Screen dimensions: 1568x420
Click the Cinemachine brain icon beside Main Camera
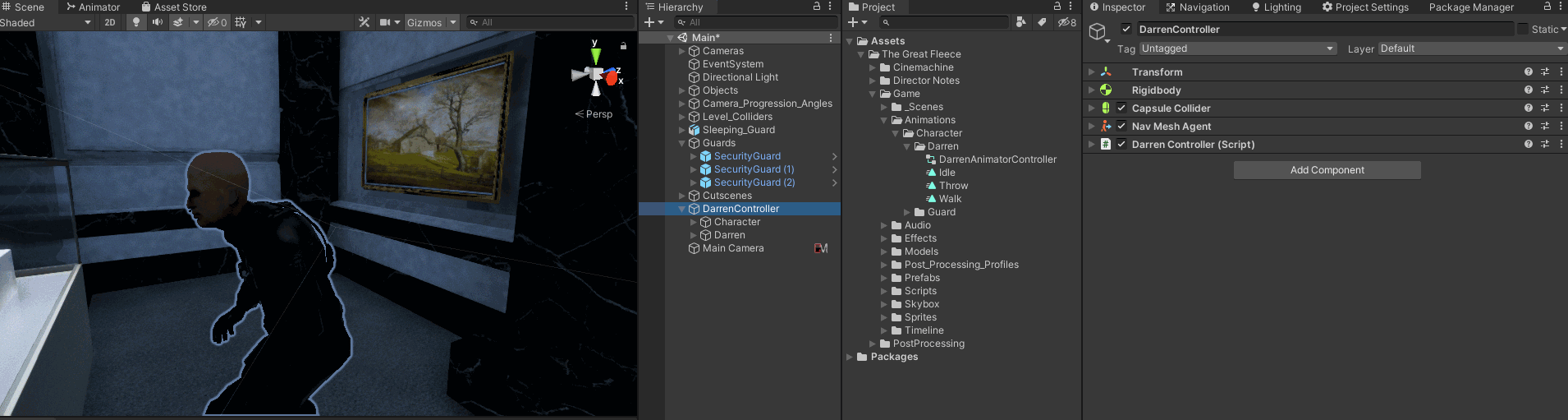point(821,248)
